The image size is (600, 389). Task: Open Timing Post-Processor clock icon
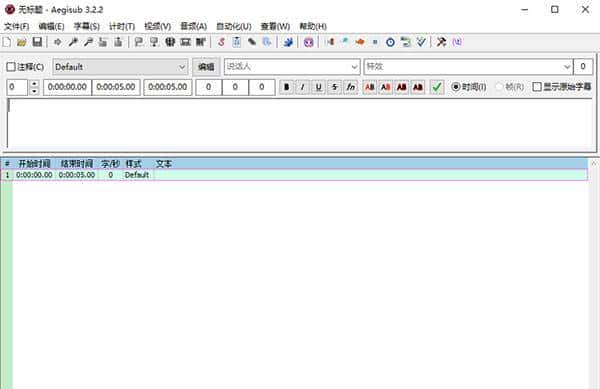(x=390, y=42)
